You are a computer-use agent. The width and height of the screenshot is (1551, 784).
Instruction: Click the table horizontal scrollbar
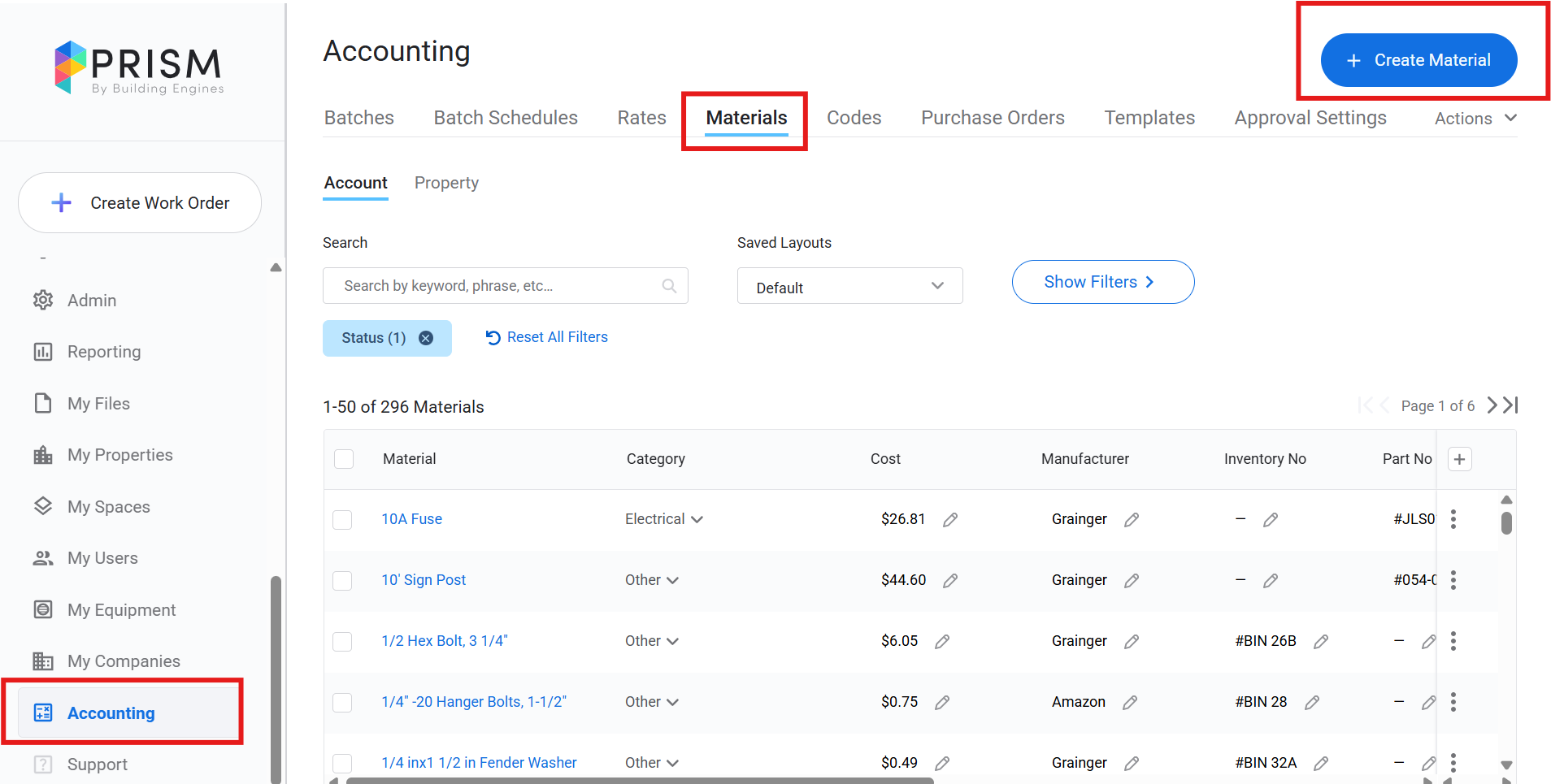coord(640,780)
